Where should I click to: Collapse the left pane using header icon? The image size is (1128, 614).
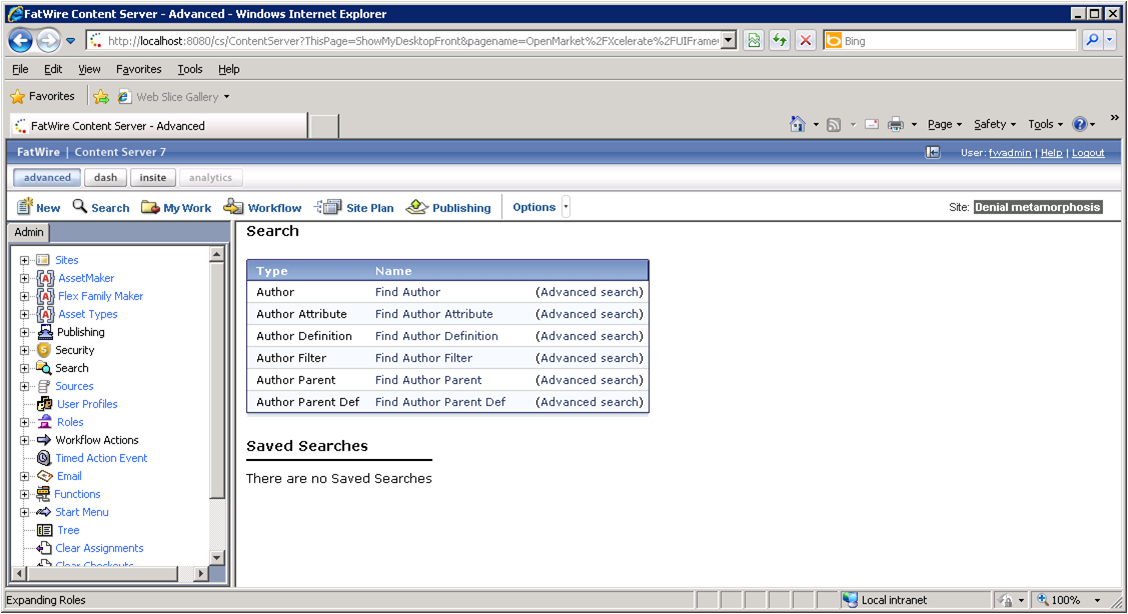[932, 152]
